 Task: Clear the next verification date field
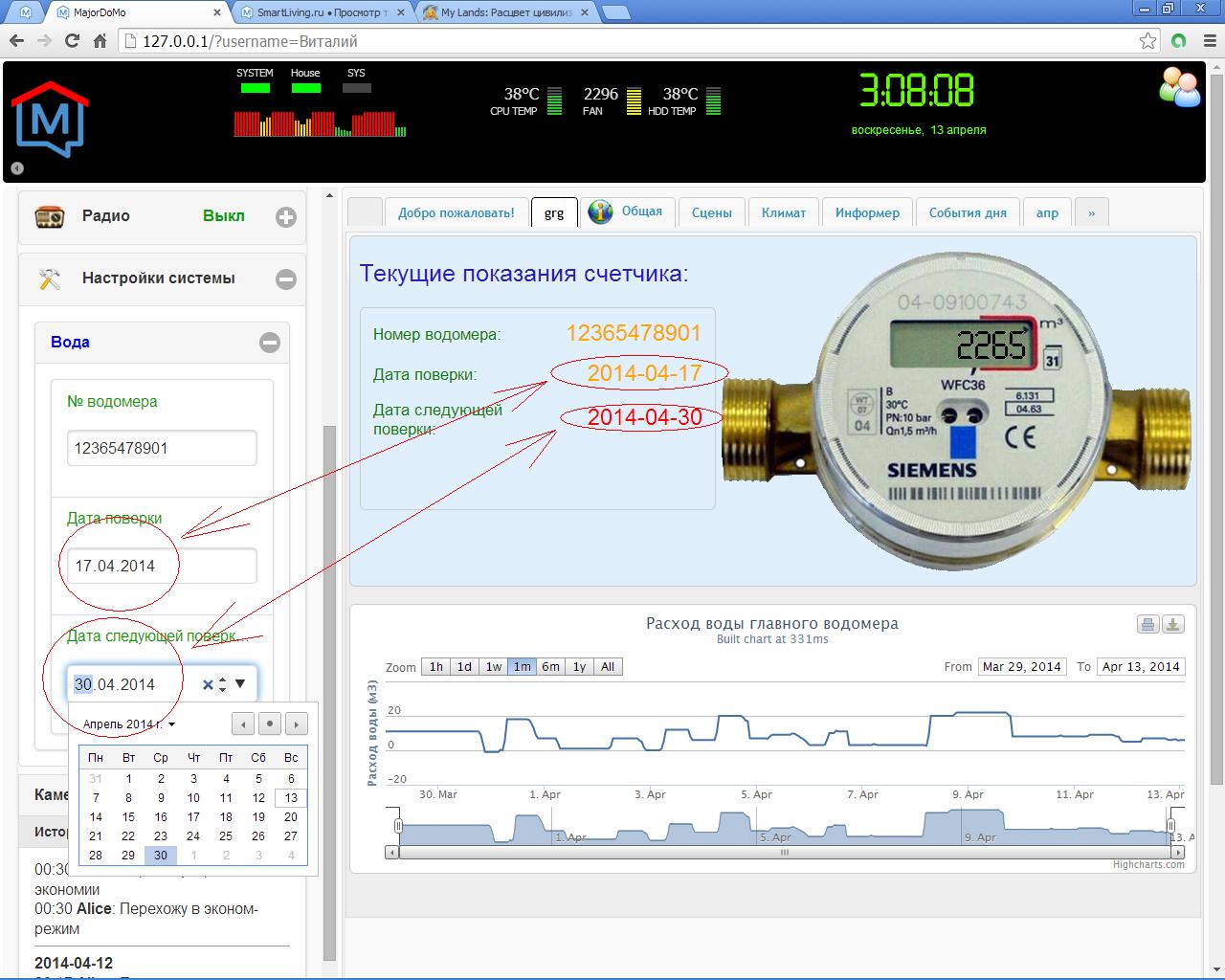(208, 684)
